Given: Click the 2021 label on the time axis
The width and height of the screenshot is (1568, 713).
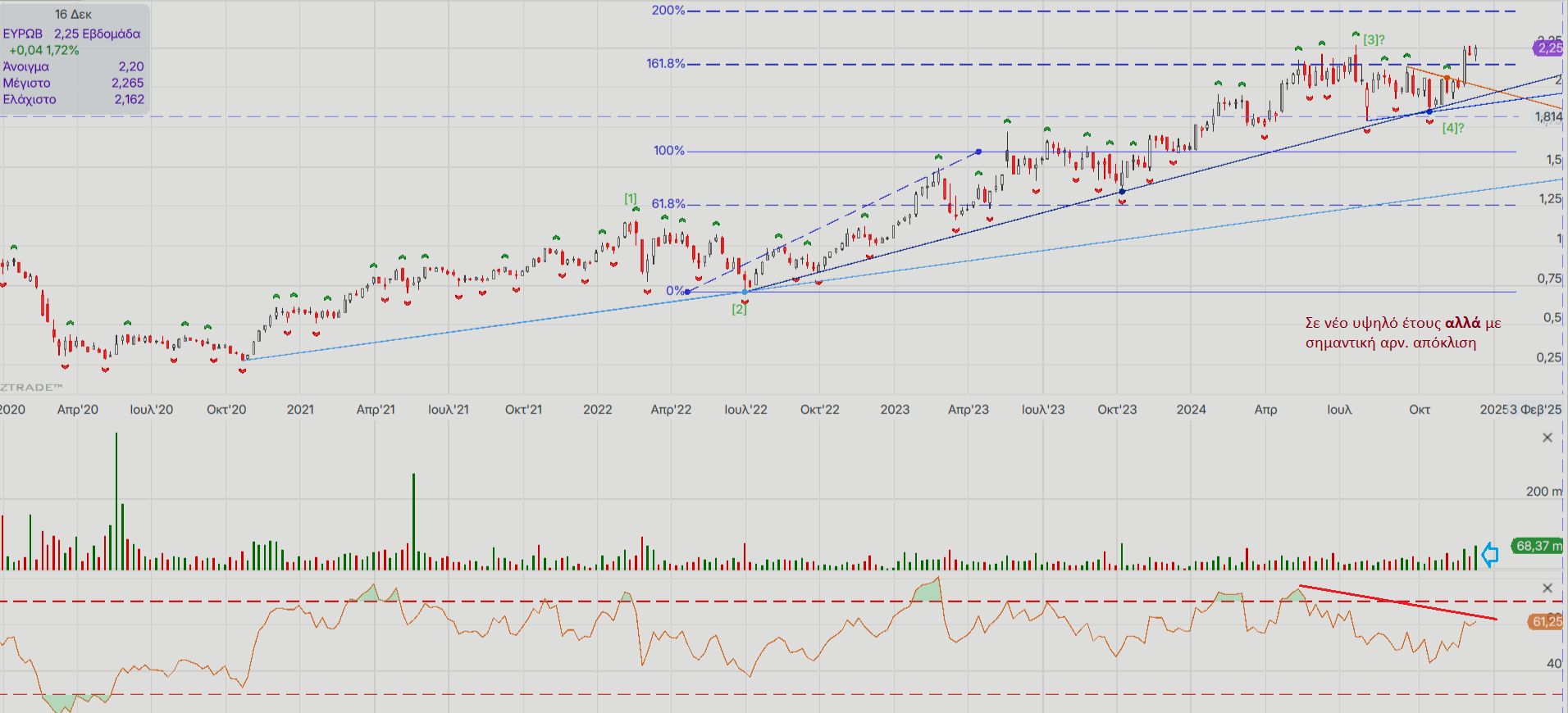Looking at the screenshot, I should (x=300, y=409).
